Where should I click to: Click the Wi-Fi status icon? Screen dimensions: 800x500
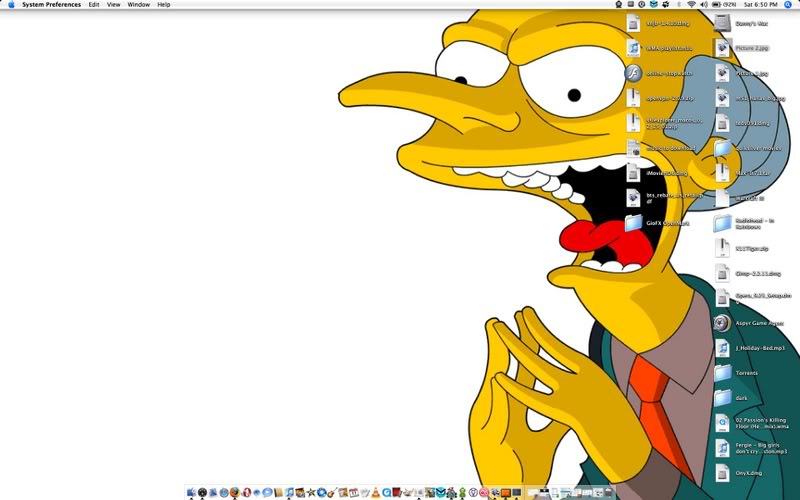coord(691,4)
